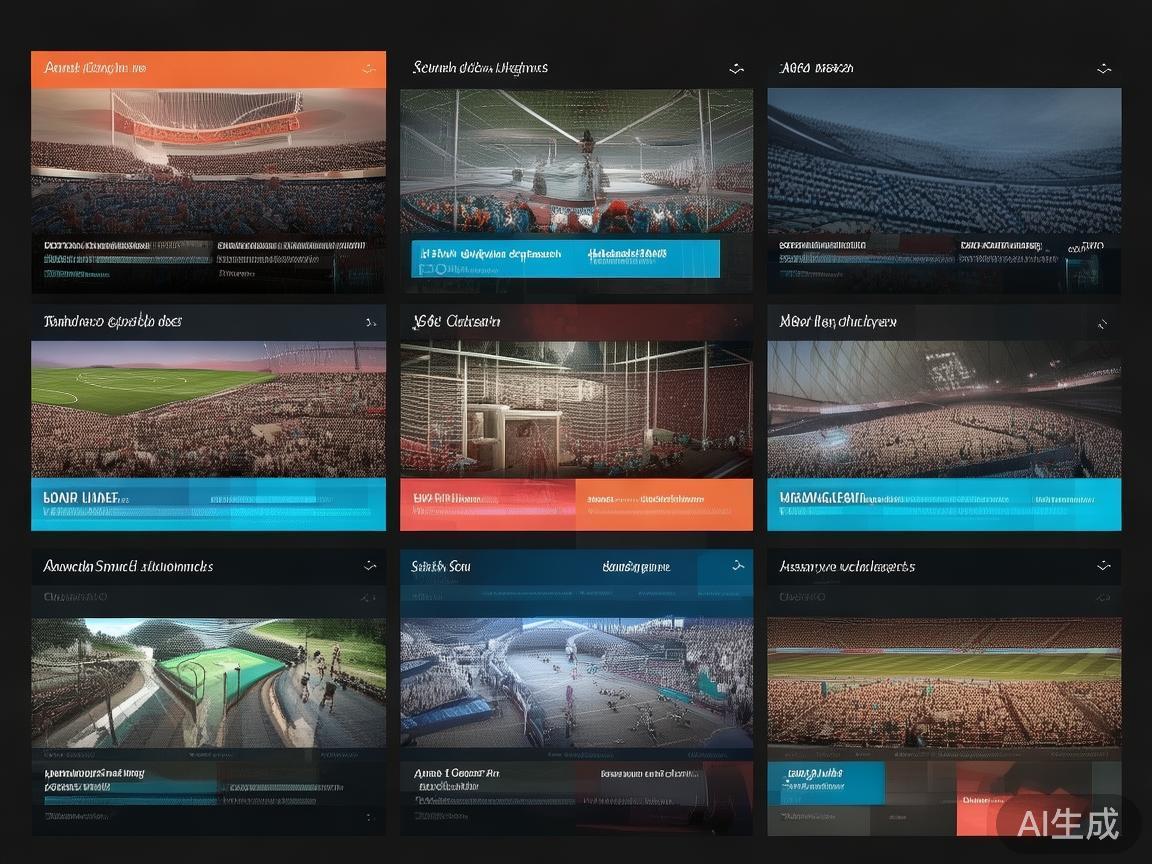The width and height of the screenshot is (1152, 864).
Task: Click the chevron icon in the orange card header
Action: [x=369, y=68]
